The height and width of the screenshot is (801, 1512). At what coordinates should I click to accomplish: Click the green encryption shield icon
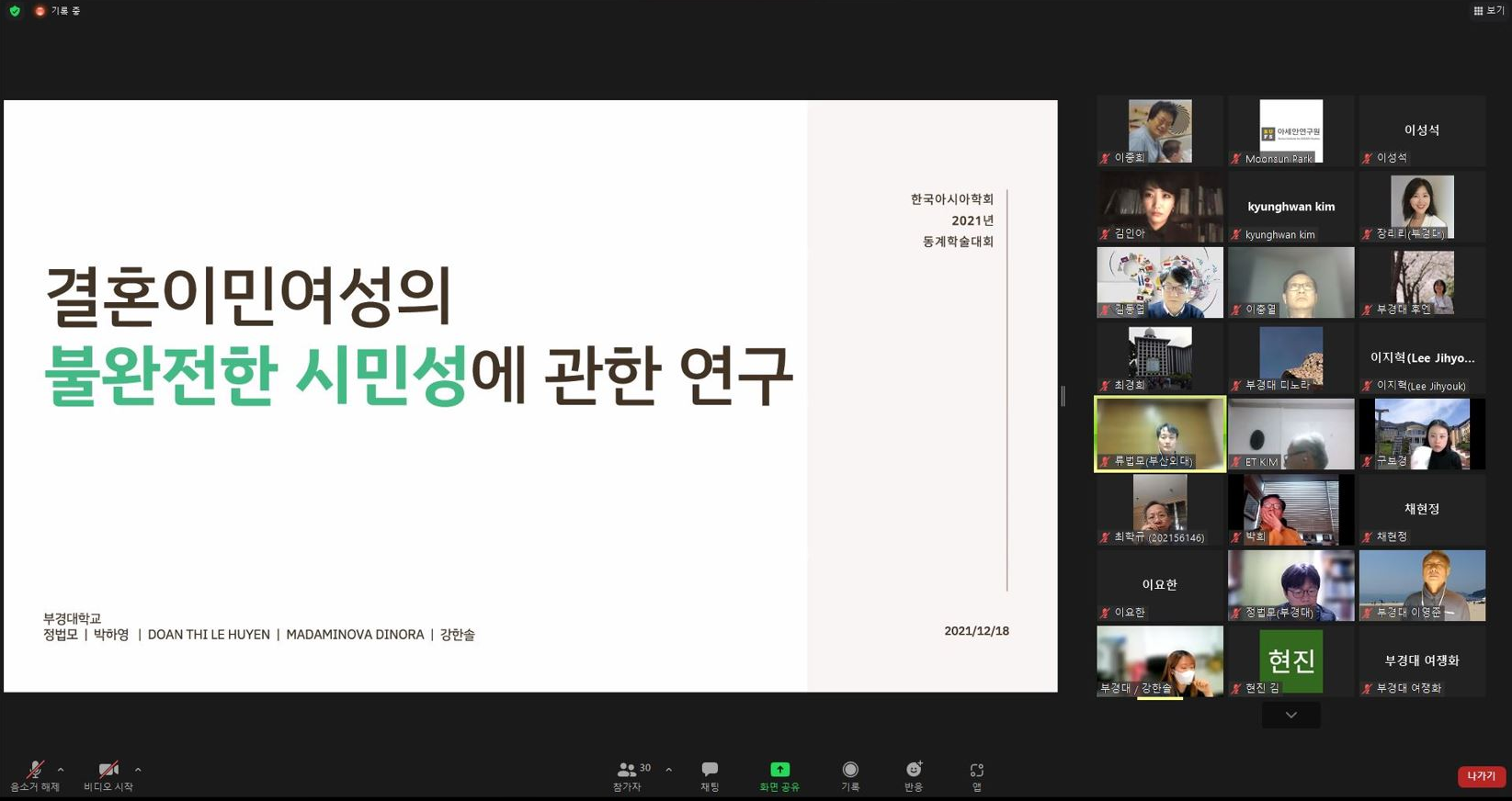click(x=15, y=11)
